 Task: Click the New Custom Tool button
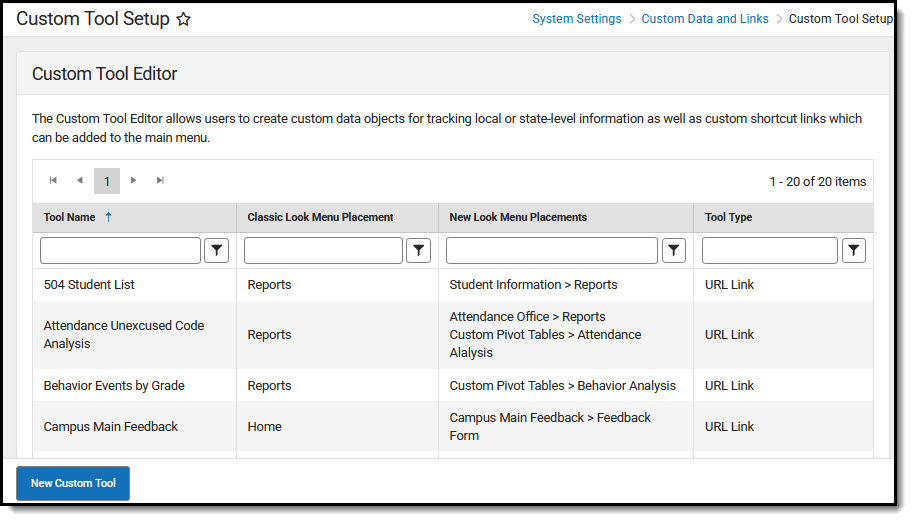point(73,483)
